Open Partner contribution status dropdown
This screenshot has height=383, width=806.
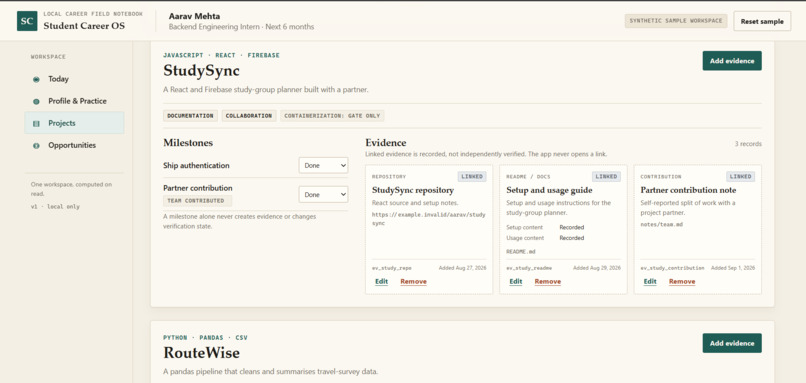[x=323, y=194]
